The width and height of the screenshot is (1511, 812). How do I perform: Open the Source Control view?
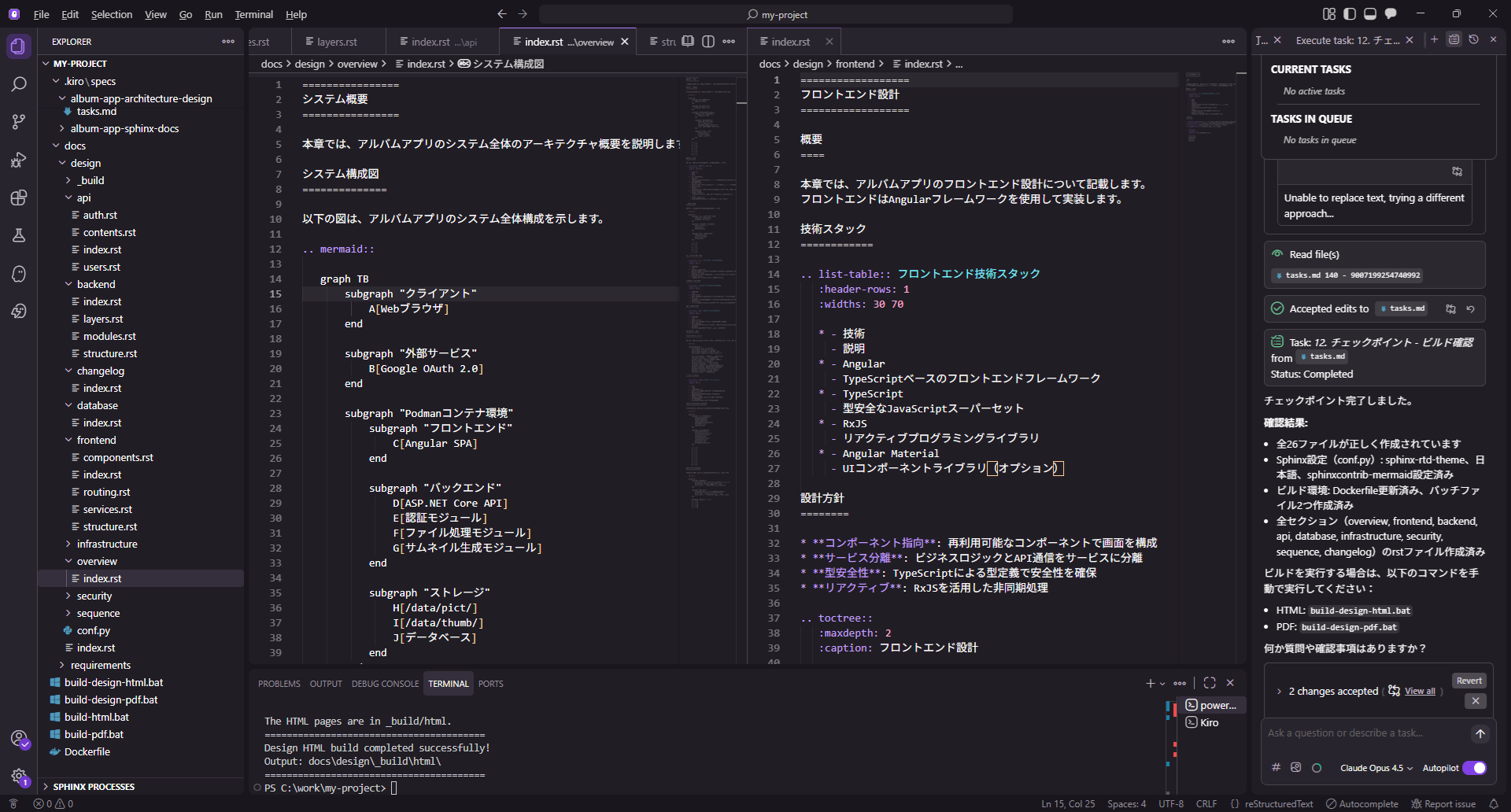pos(19,122)
